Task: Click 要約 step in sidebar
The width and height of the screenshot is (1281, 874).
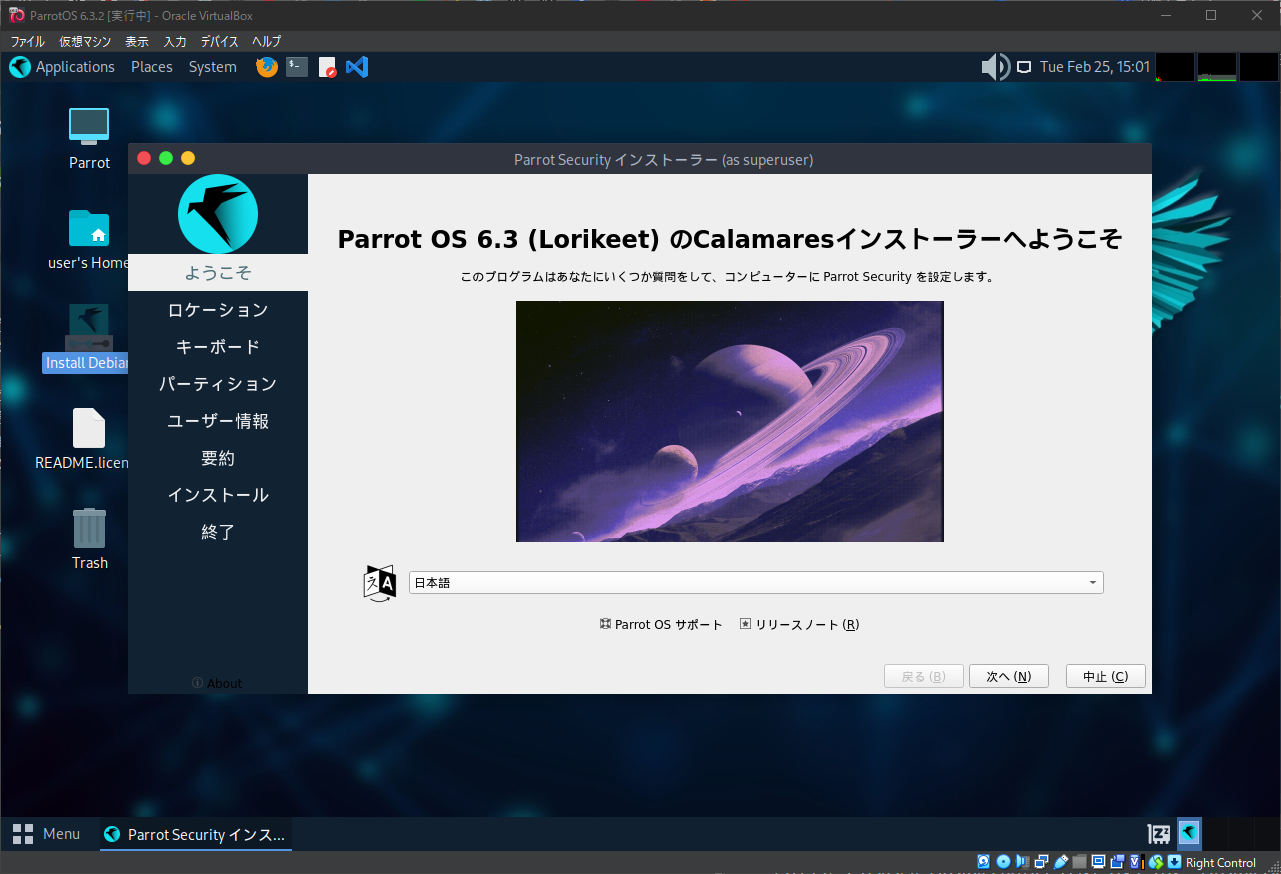Action: [x=218, y=458]
